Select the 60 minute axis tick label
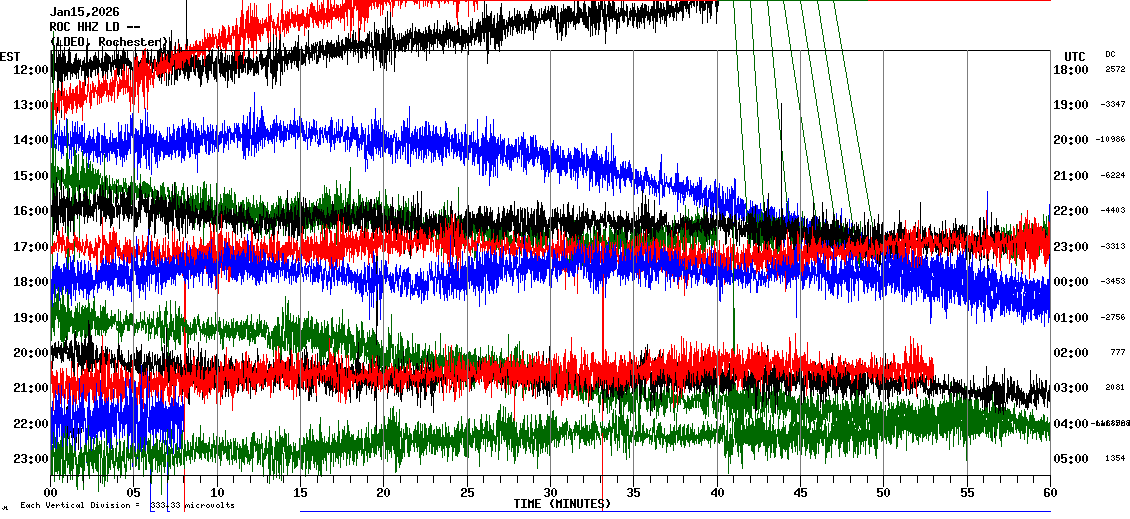 pyautogui.click(x=1049, y=492)
